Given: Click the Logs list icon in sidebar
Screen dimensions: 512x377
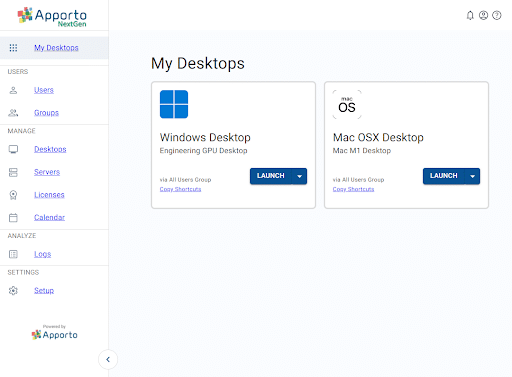Looking at the screenshot, I should coord(13,254).
